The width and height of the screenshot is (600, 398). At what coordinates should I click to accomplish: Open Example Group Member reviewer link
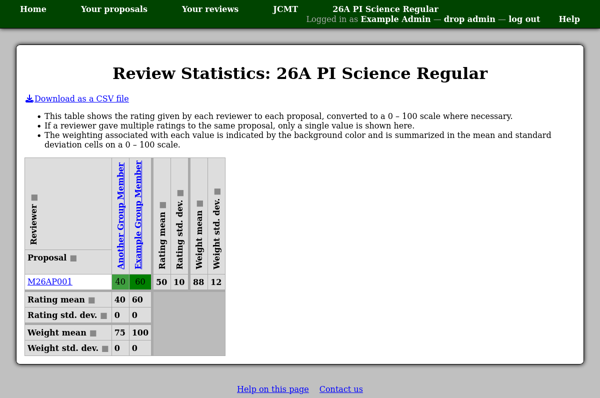pos(138,215)
